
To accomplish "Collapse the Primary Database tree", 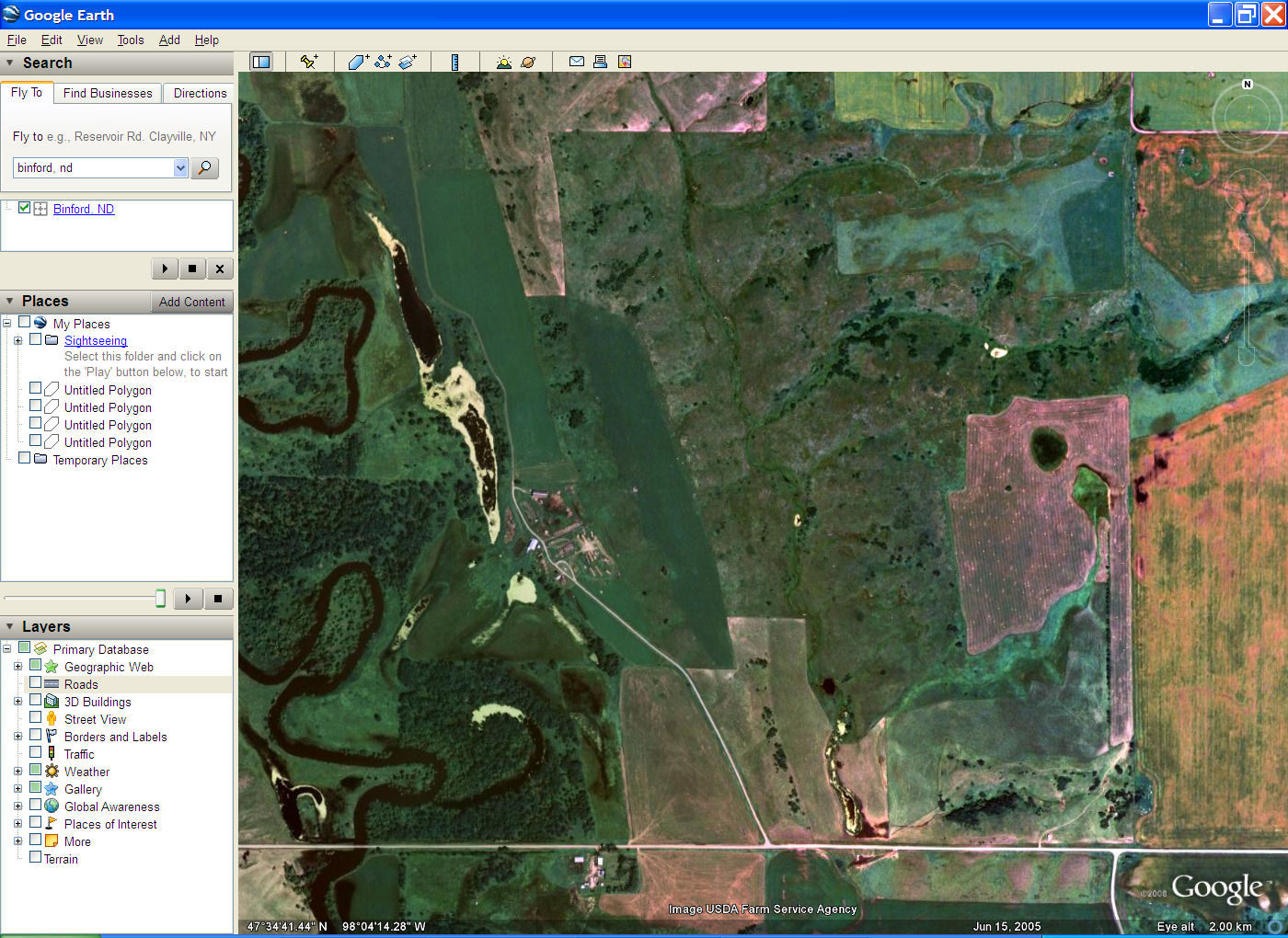I will [6, 648].
